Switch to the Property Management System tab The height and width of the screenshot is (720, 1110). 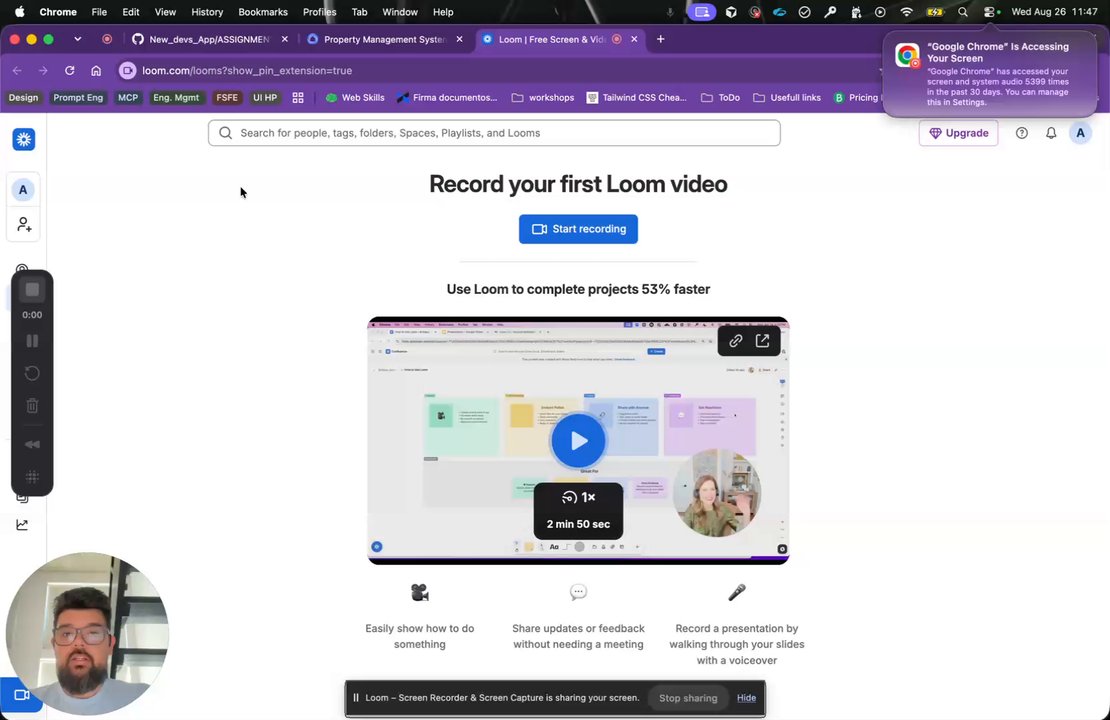[384, 39]
